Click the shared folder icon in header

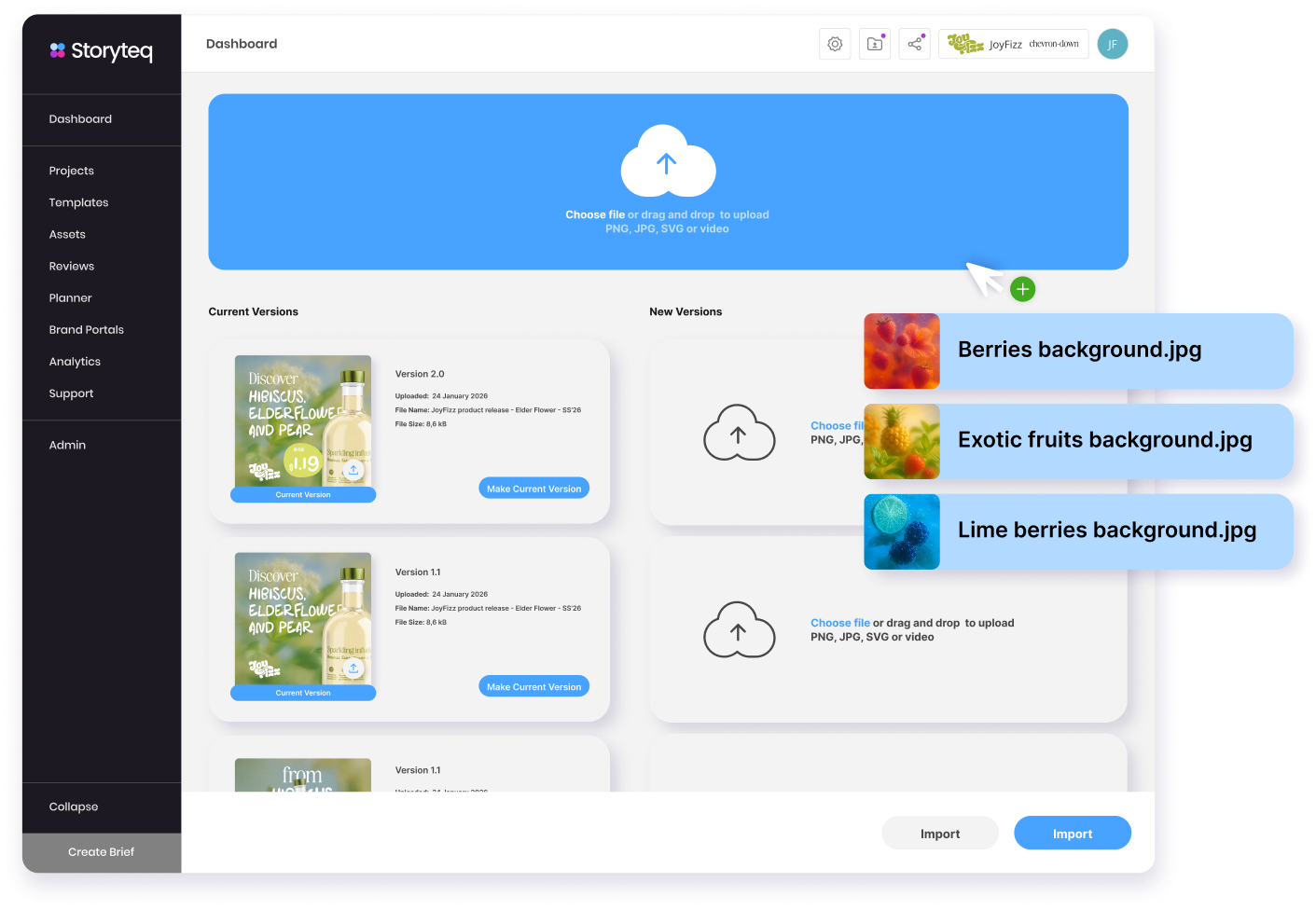[875, 44]
